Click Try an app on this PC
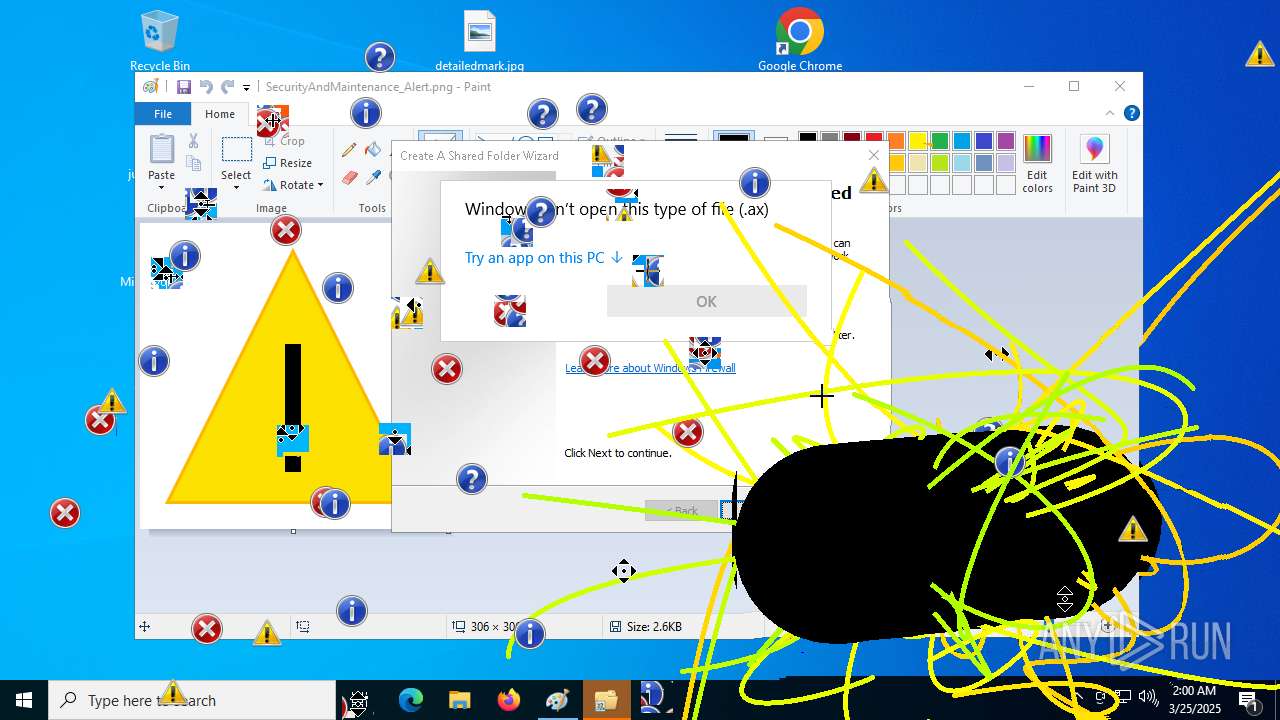1280x720 pixels. tap(544, 258)
